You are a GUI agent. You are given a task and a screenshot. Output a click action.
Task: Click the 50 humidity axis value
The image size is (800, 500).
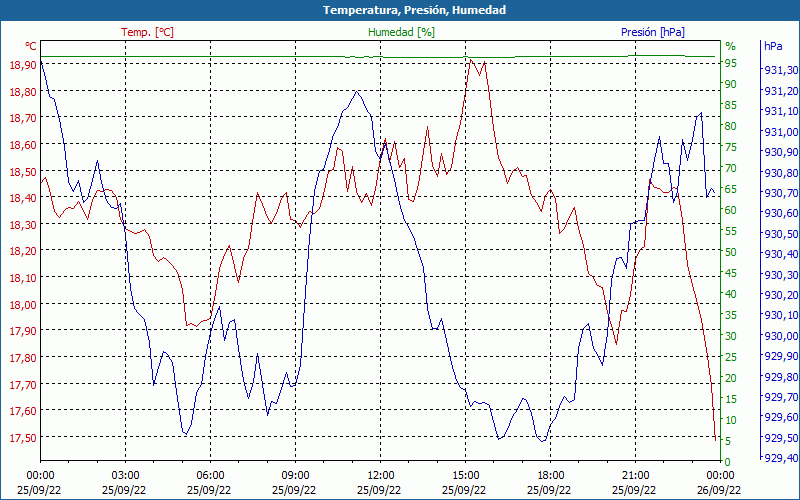click(x=731, y=252)
